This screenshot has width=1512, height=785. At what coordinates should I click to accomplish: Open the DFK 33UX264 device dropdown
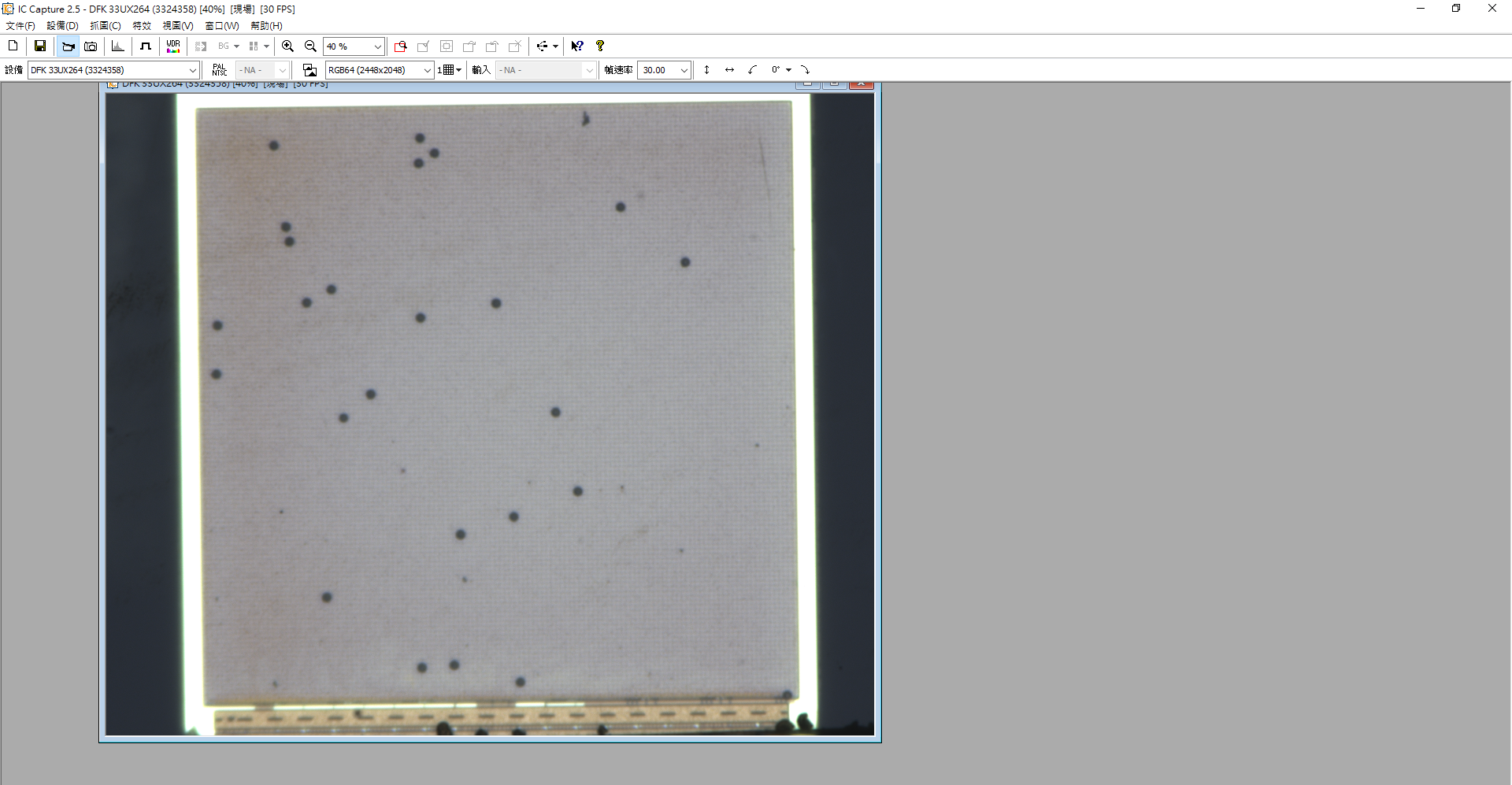pyautogui.click(x=193, y=70)
